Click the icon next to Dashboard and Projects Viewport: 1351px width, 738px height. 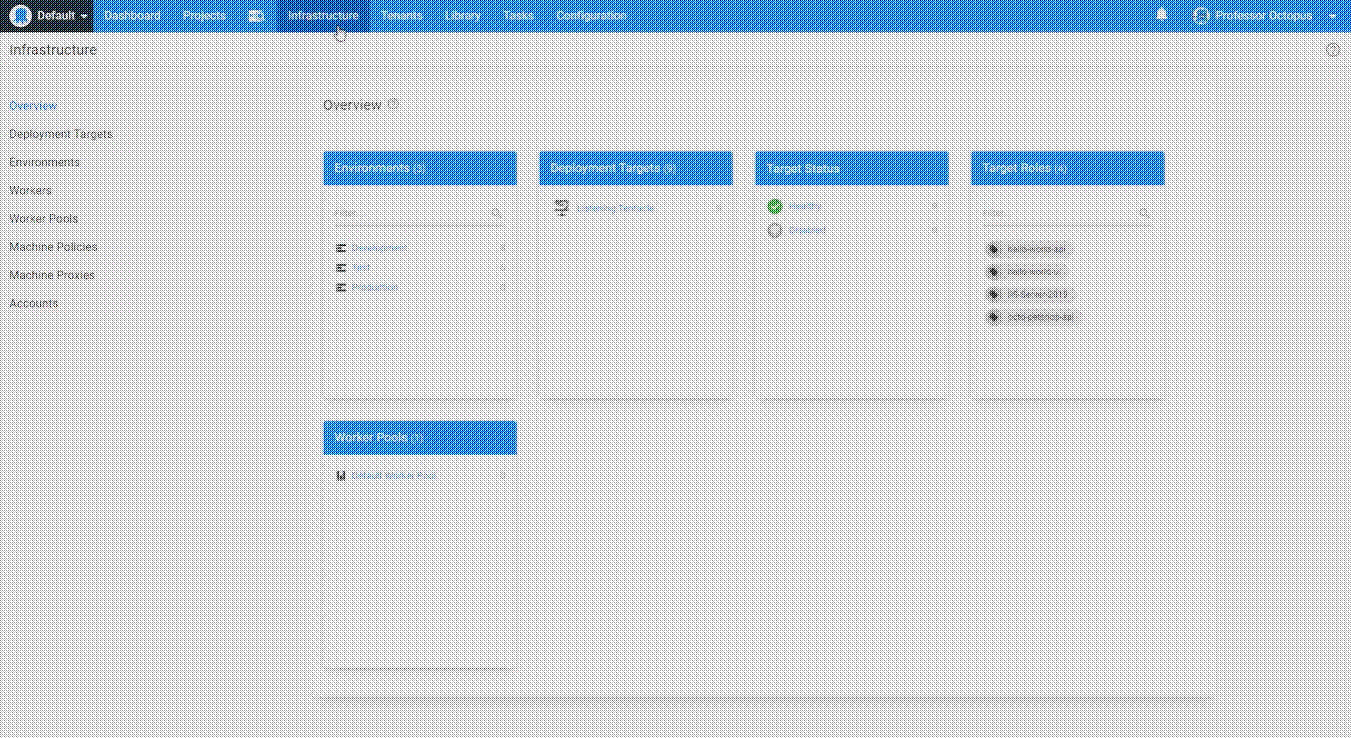pyautogui.click(x=256, y=16)
